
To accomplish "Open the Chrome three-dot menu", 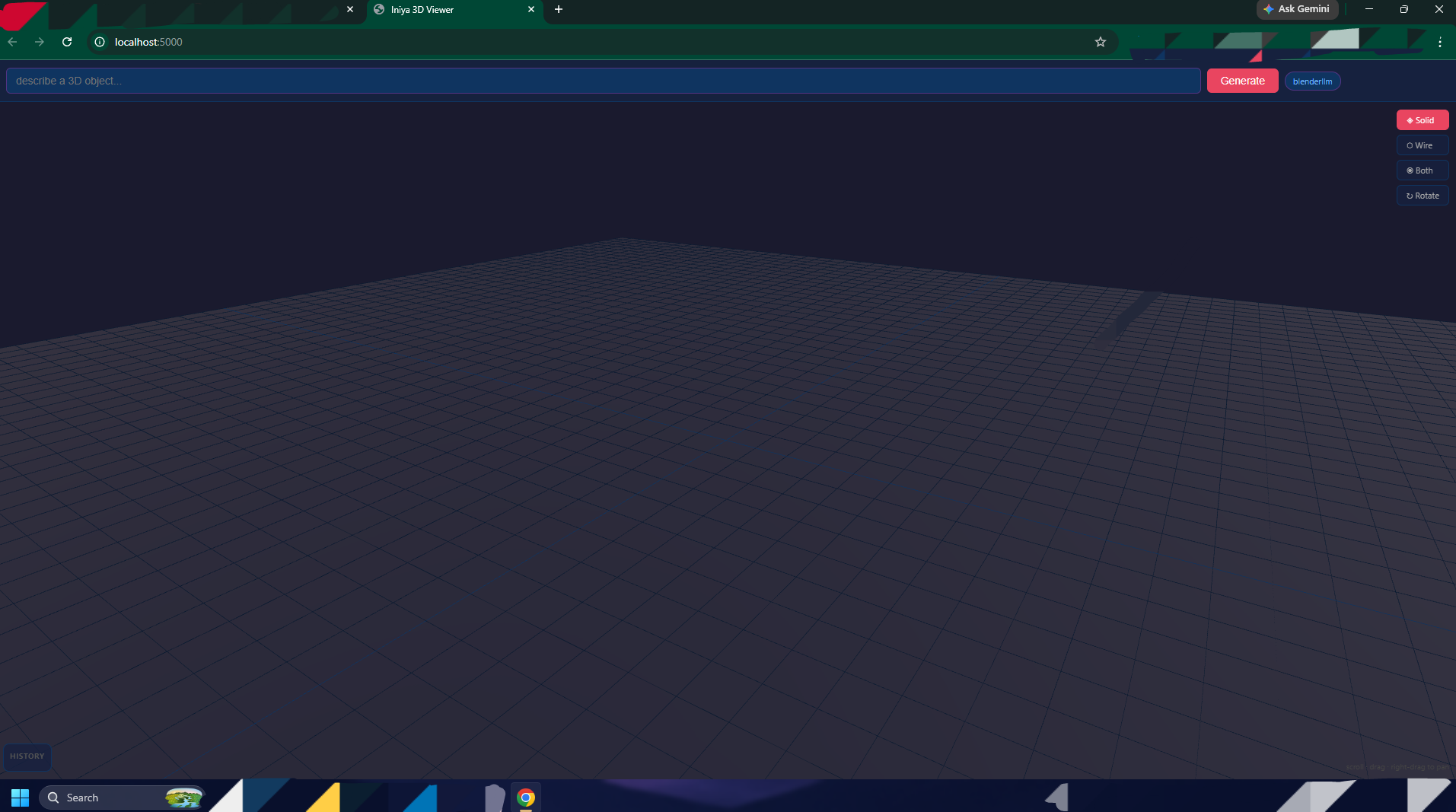I will (1439, 42).
